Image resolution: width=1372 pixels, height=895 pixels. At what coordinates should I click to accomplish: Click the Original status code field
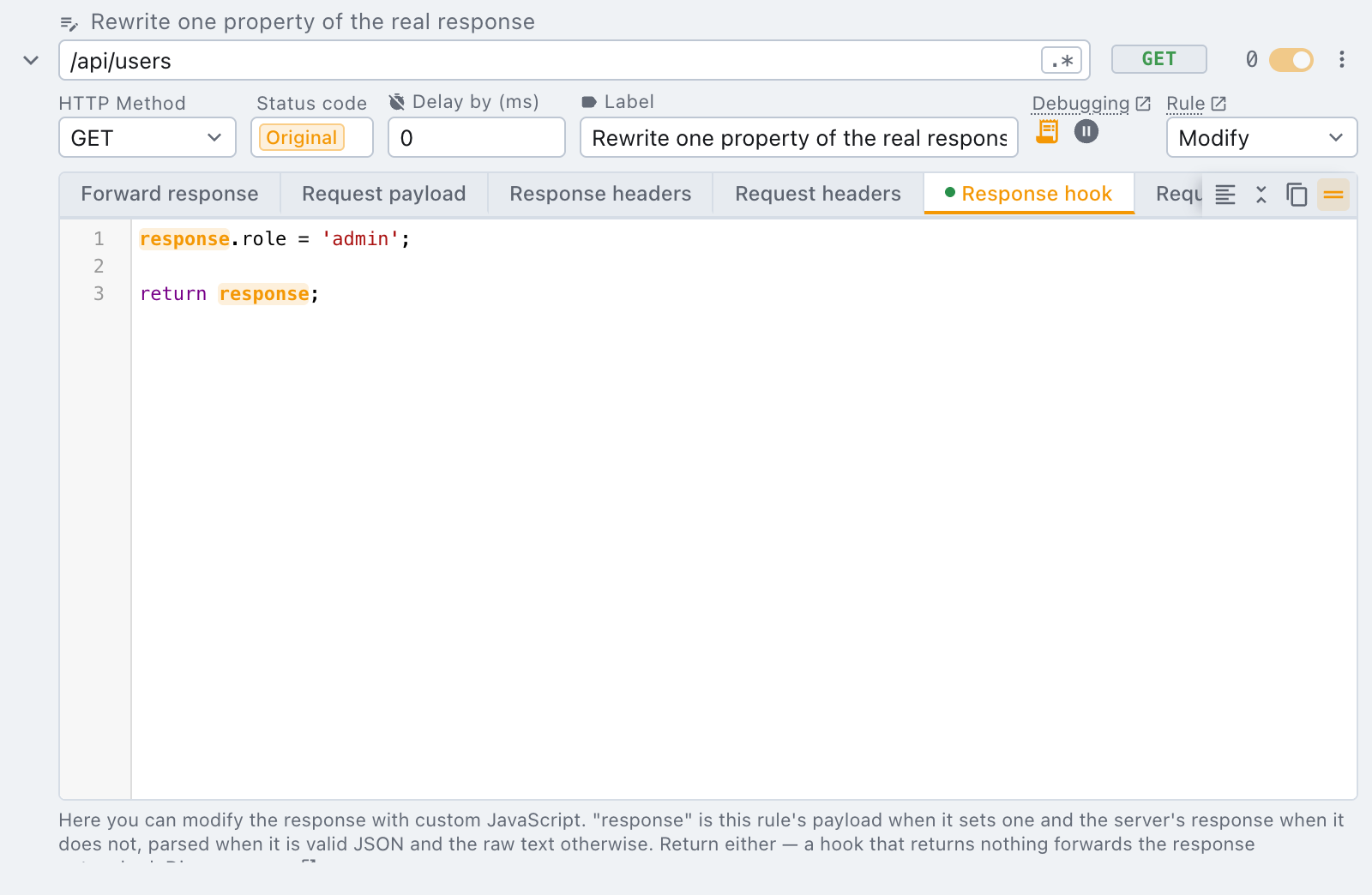pyautogui.click(x=312, y=138)
